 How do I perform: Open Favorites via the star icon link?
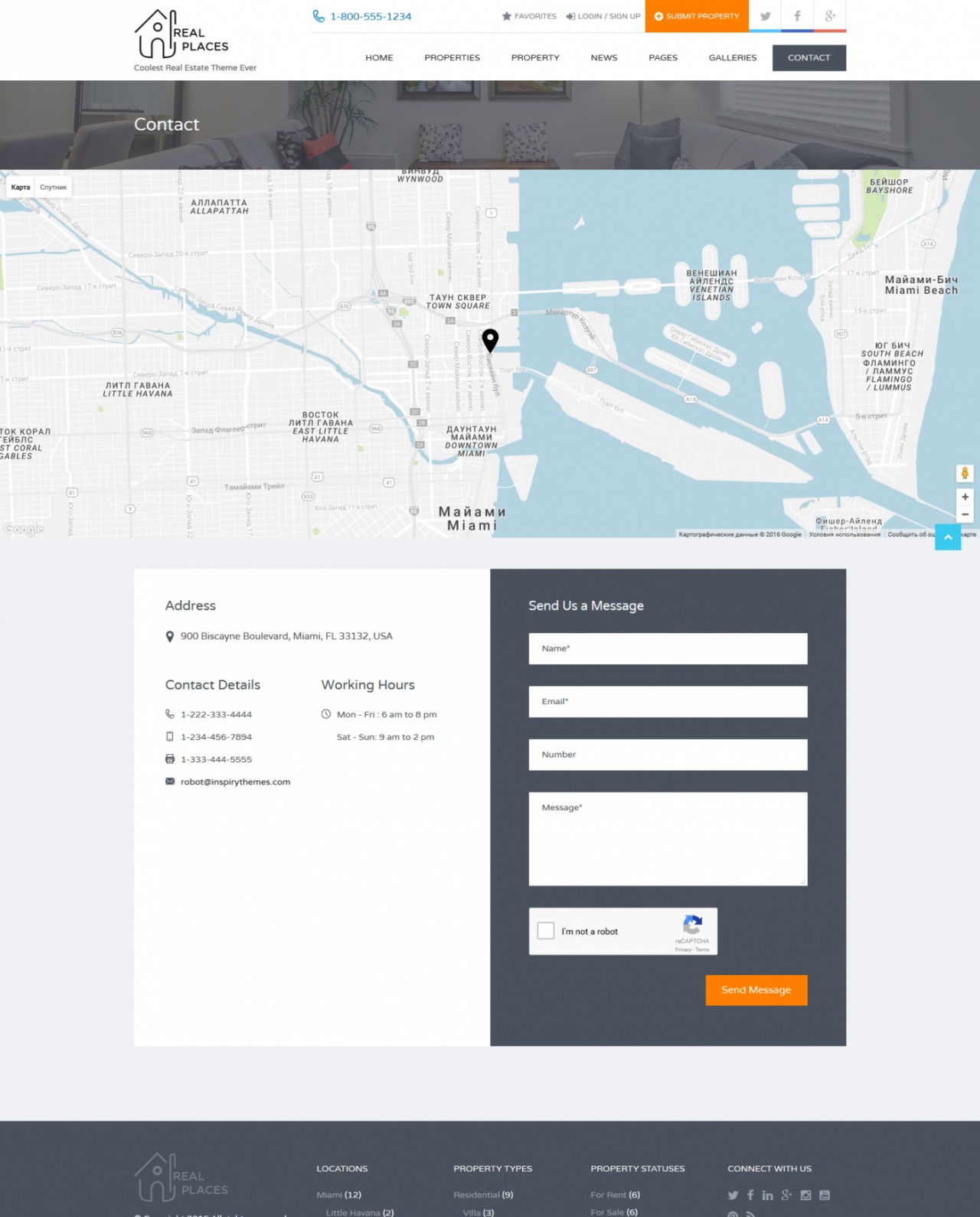pyautogui.click(x=529, y=16)
